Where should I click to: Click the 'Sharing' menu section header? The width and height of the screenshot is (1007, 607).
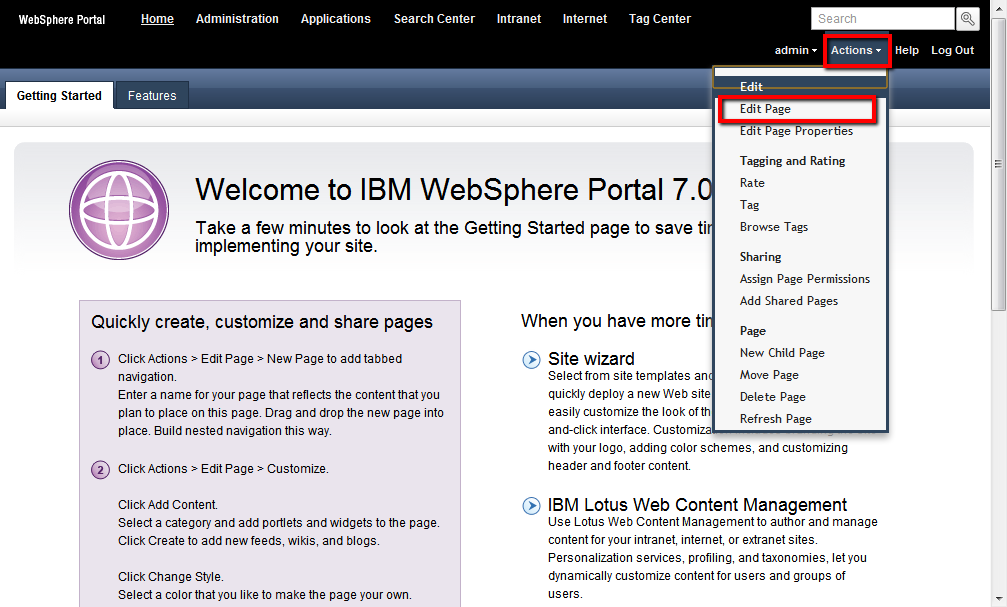760,257
